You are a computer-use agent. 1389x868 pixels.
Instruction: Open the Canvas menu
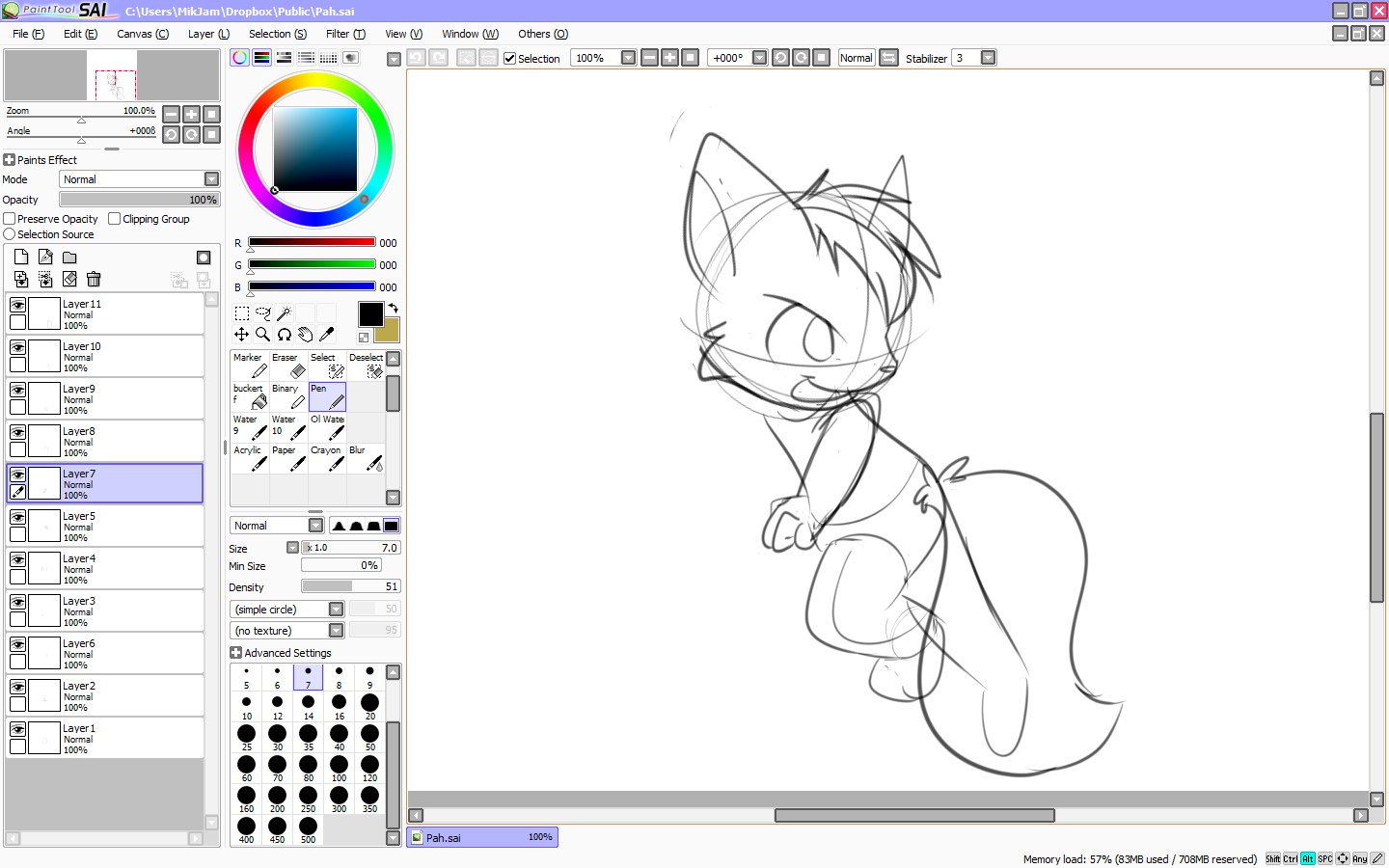(x=143, y=34)
